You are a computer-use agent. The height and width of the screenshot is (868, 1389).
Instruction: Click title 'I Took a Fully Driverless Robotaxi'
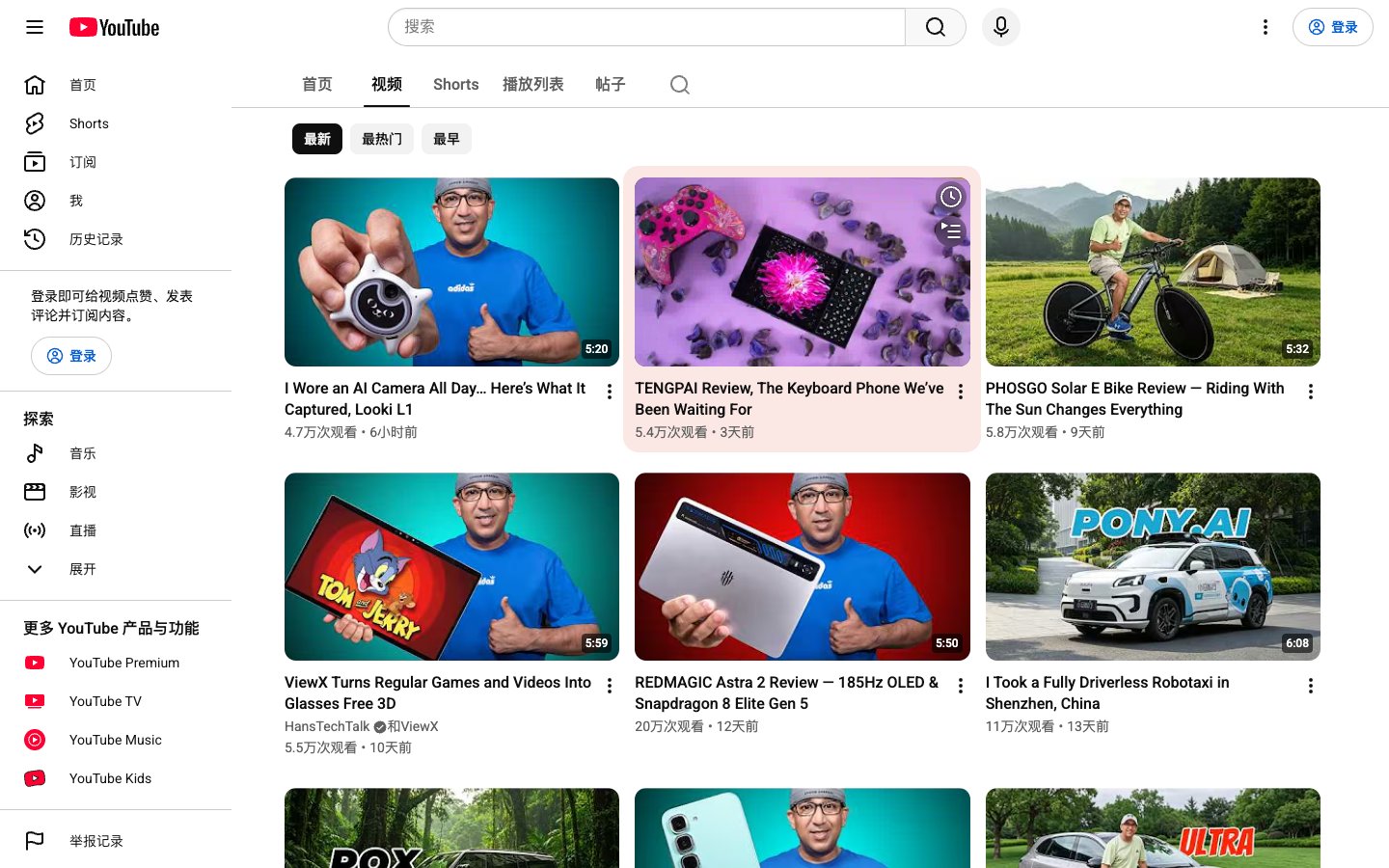1107,692
